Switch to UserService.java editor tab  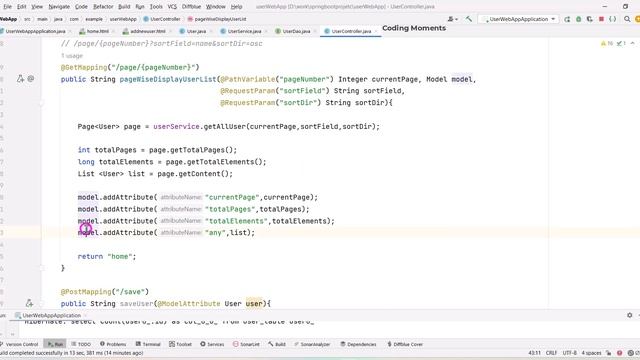pos(244,31)
